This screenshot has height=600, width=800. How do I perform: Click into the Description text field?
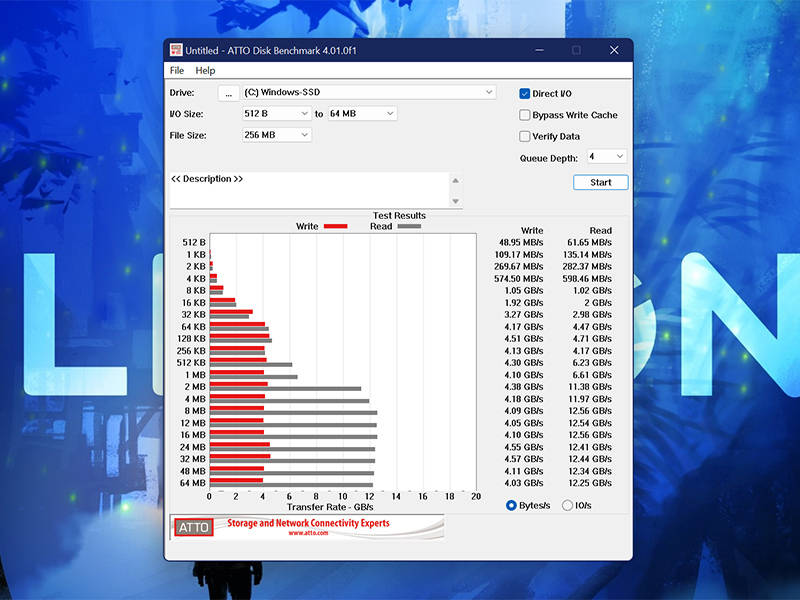[309, 190]
